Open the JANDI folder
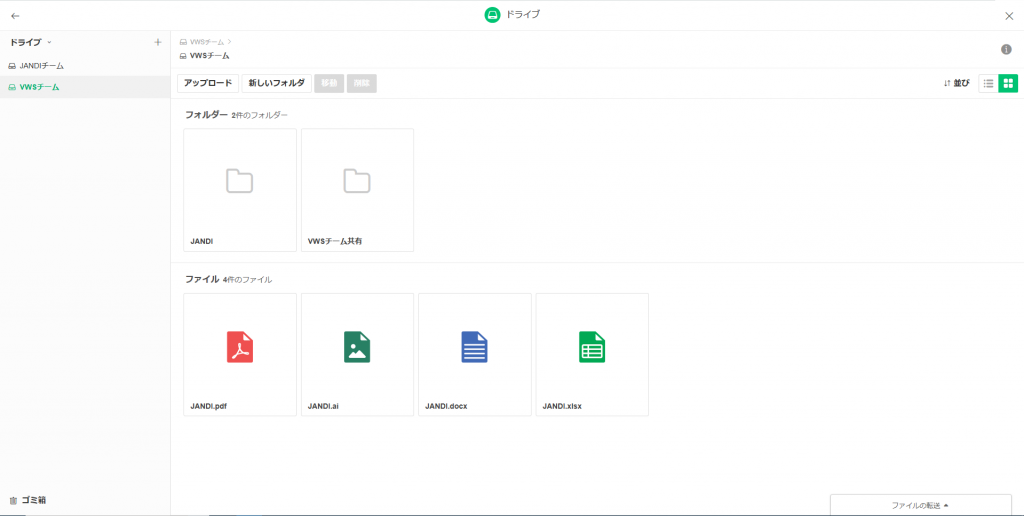 tap(240, 190)
